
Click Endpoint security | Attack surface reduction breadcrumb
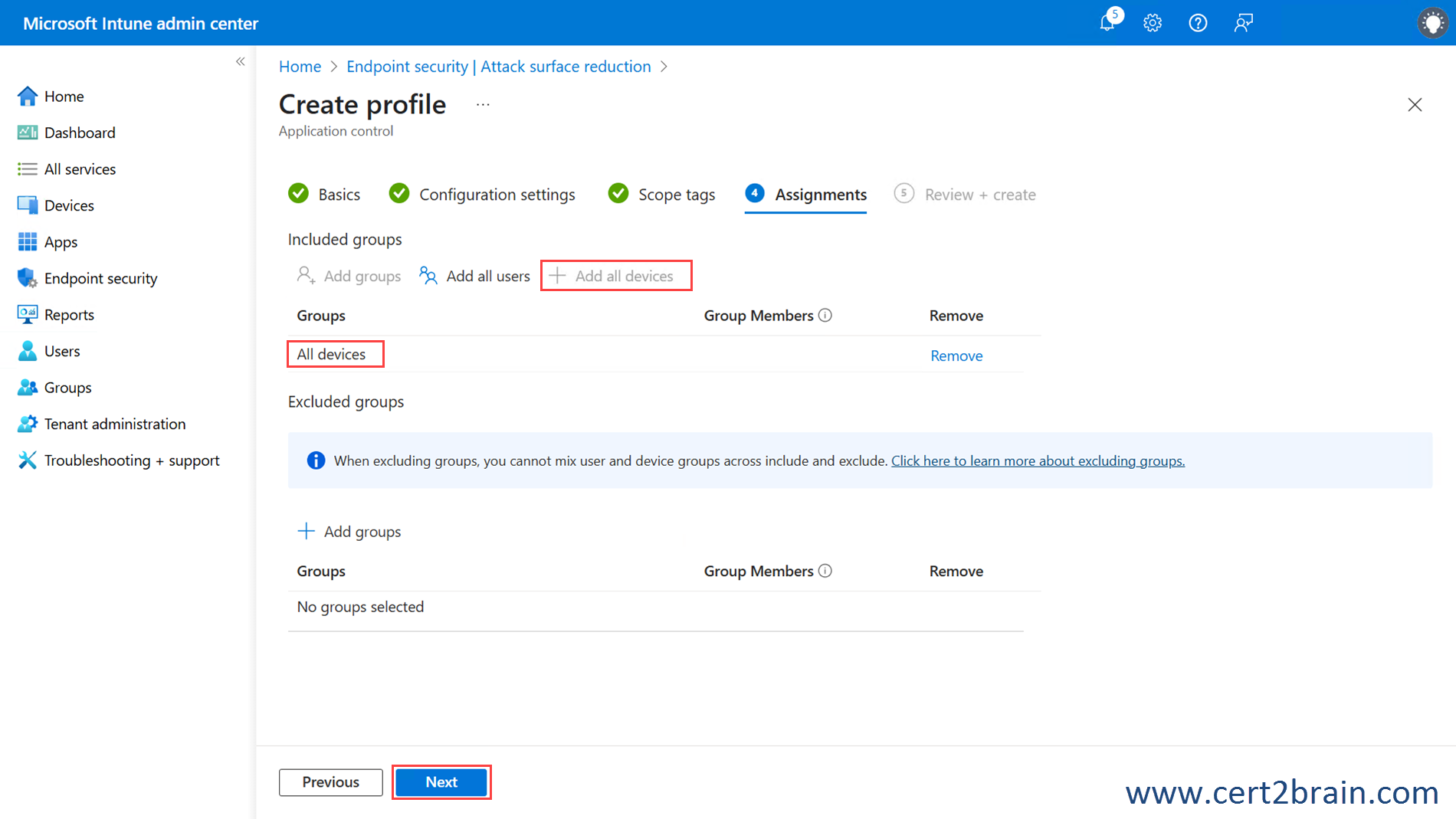pos(499,67)
